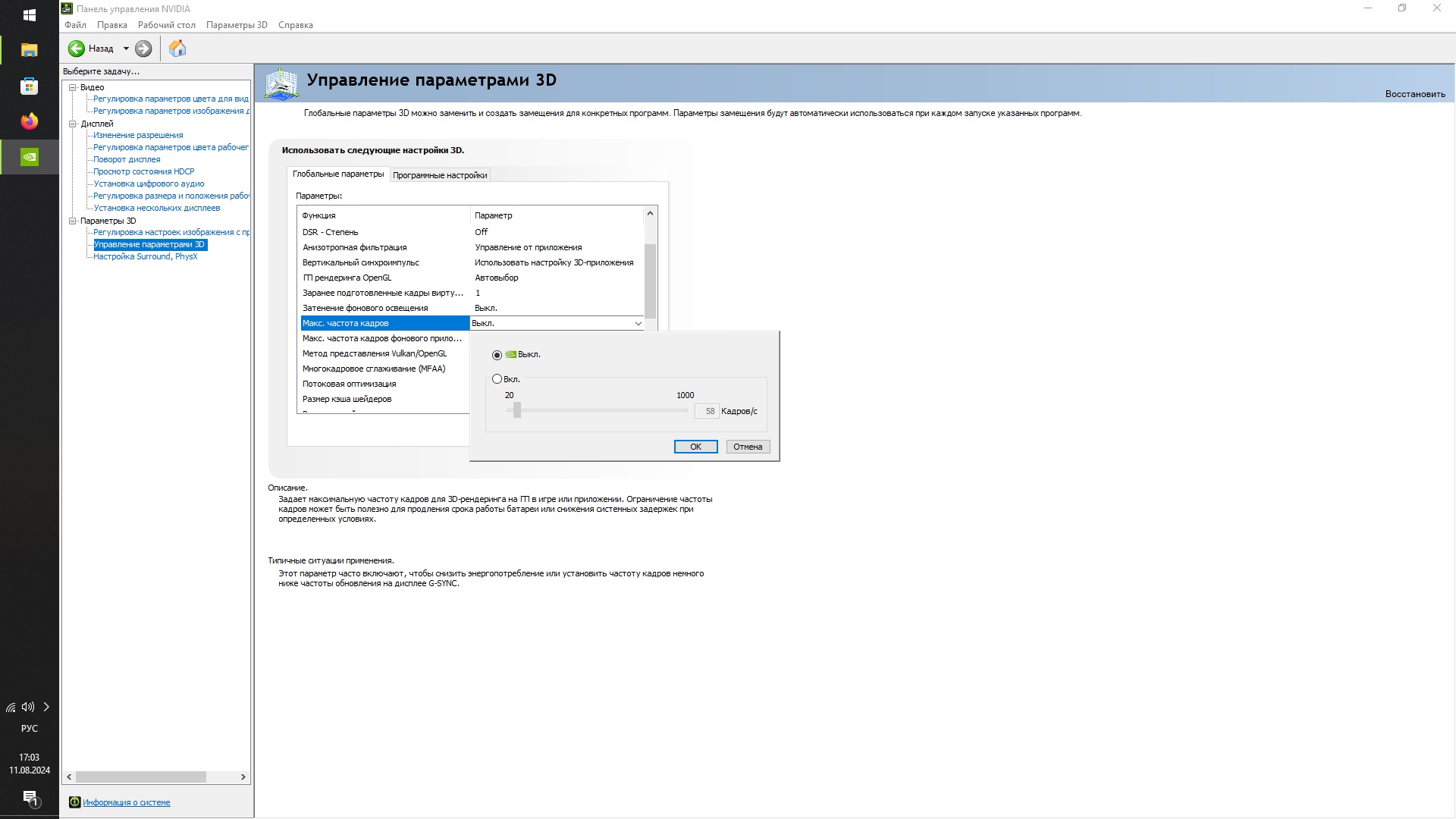
Task: Click the Forward arrow icon in toolbar
Action: tap(143, 49)
